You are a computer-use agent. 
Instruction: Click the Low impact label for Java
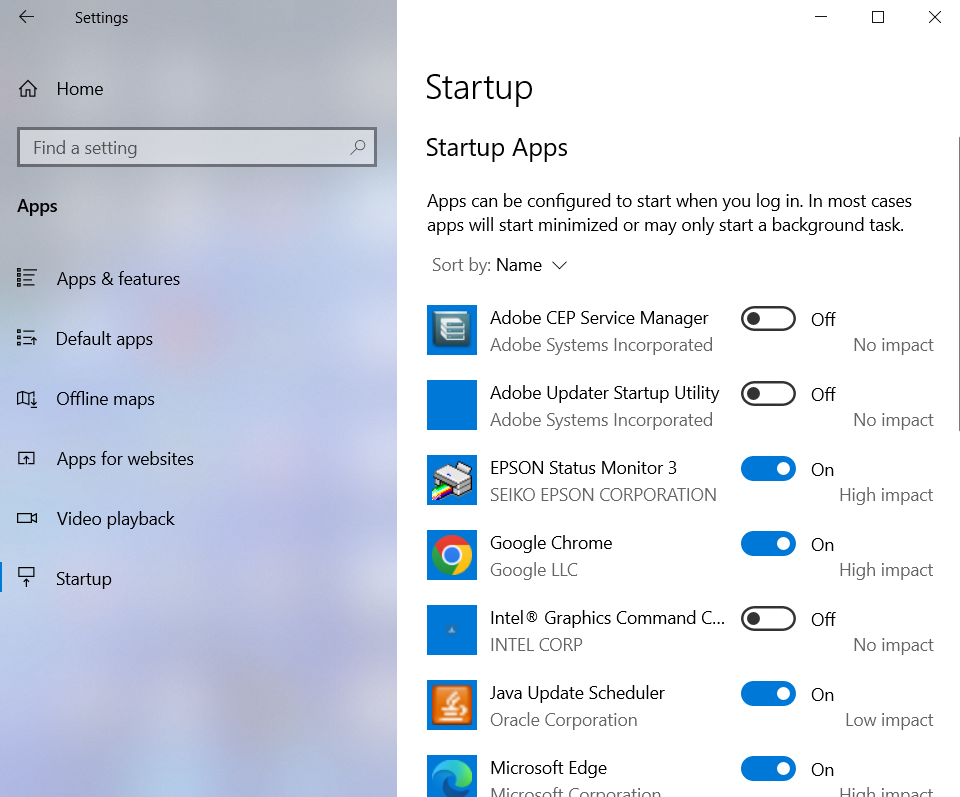889,720
